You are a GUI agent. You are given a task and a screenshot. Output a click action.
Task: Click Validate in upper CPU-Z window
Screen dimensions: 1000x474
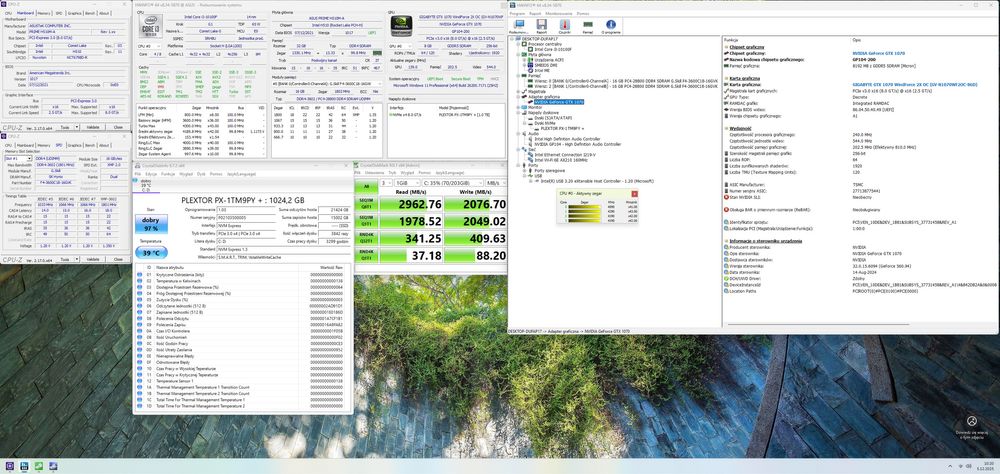pyautogui.click(x=92, y=127)
